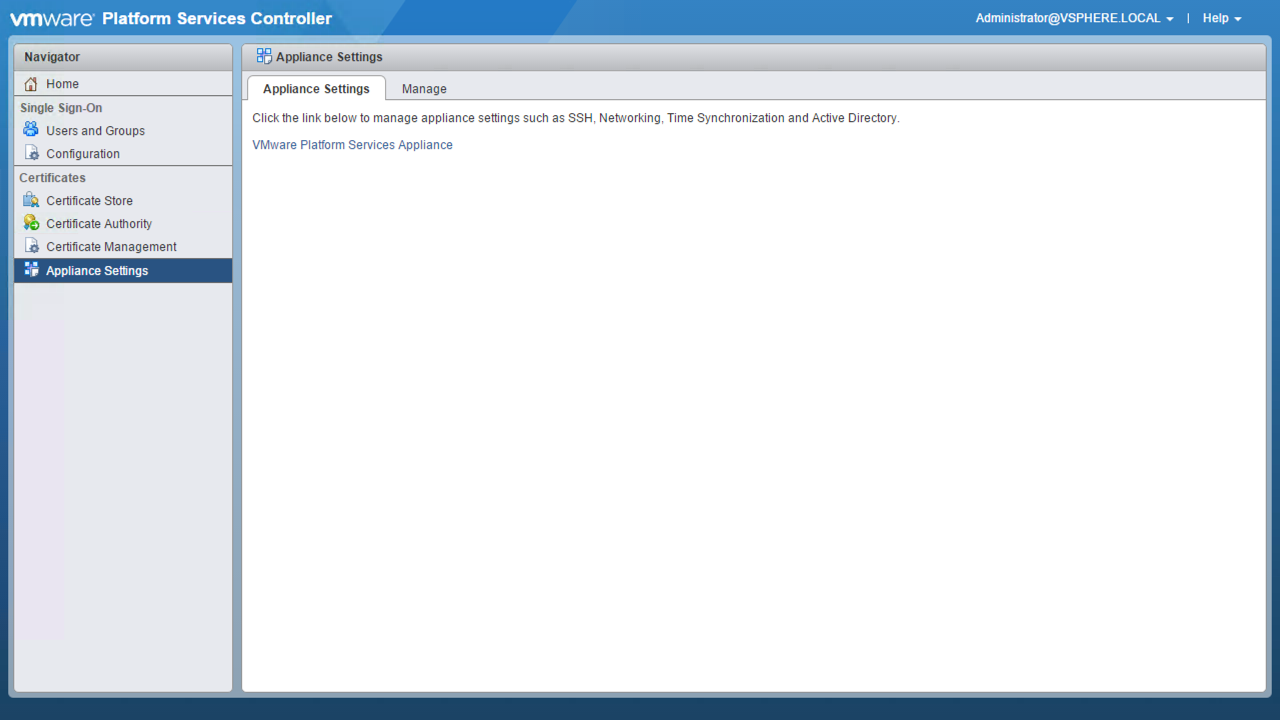Click the Home house icon in Navigator

coord(31,84)
